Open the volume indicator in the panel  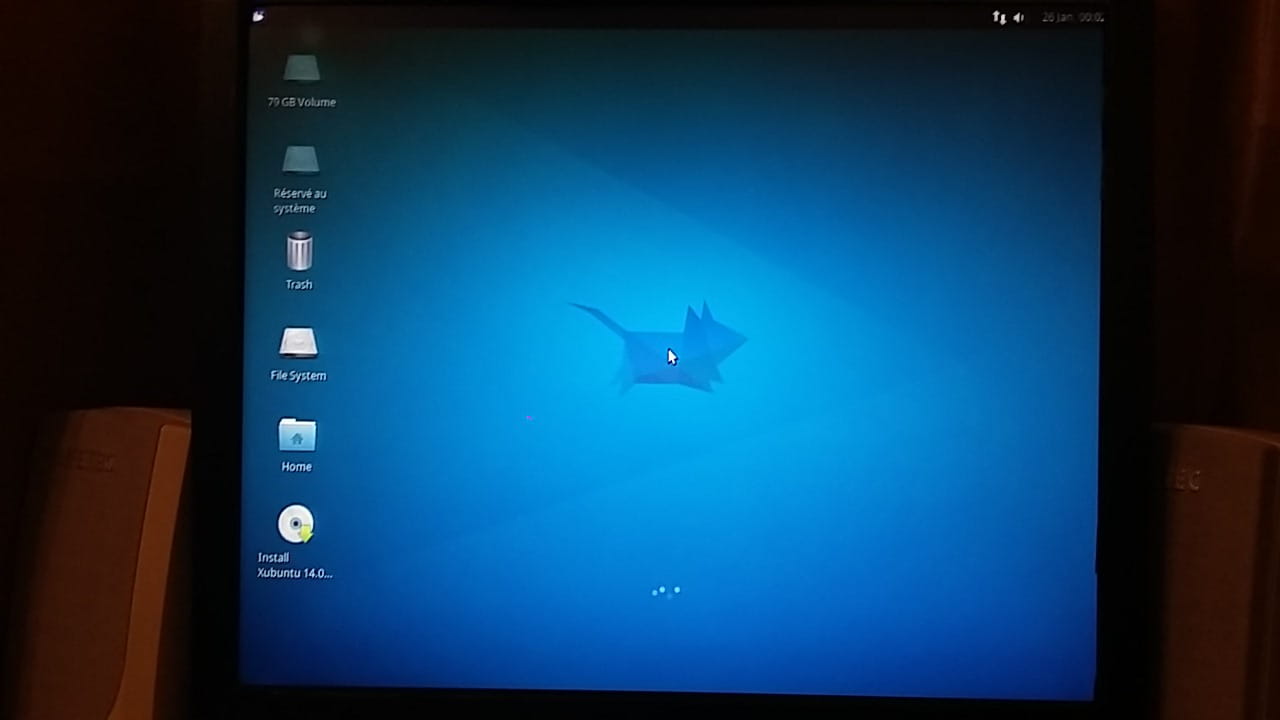pyautogui.click(x=1018, y=17)
